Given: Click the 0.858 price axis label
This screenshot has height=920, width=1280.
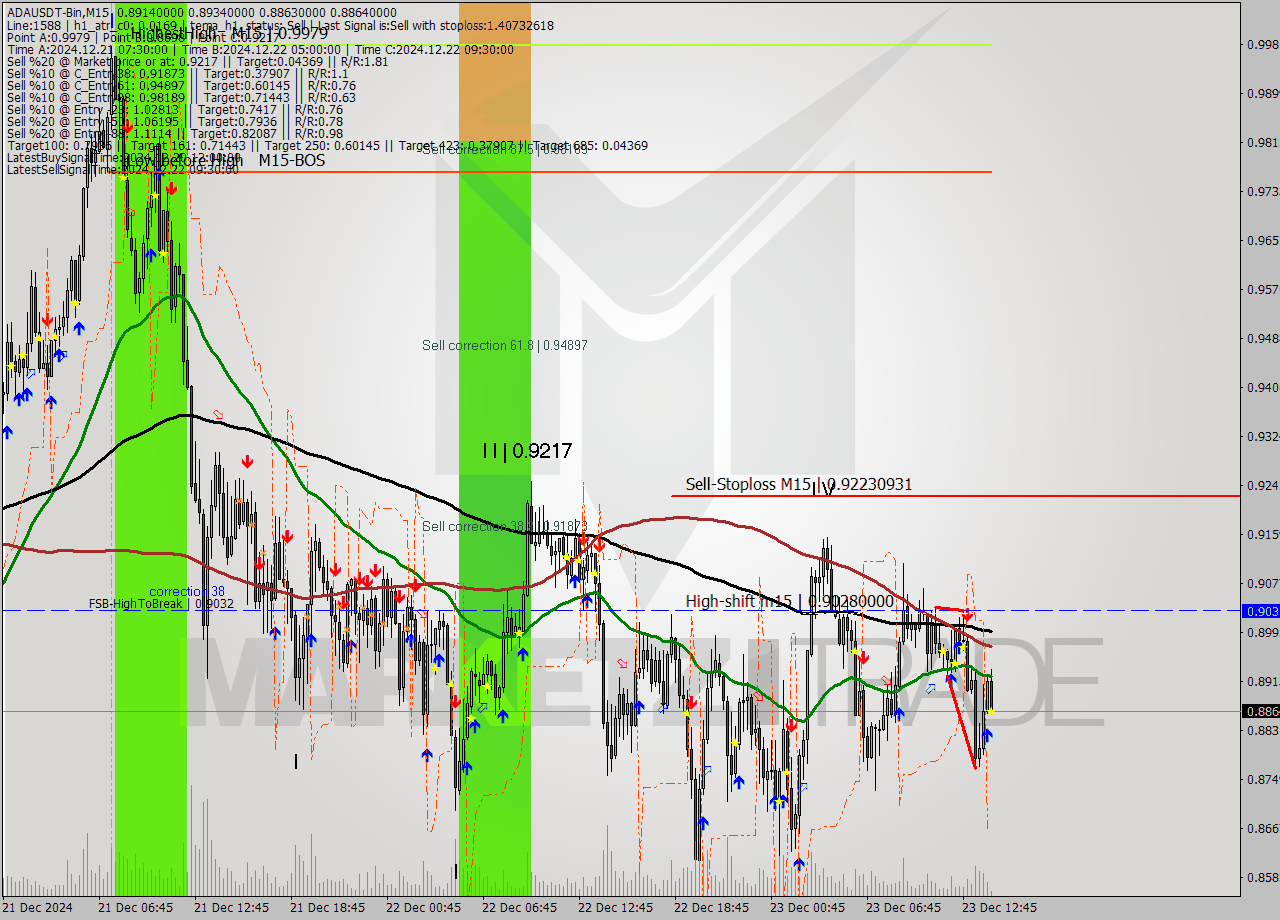Looking at the screenshot, I should tap(1261, 877).
